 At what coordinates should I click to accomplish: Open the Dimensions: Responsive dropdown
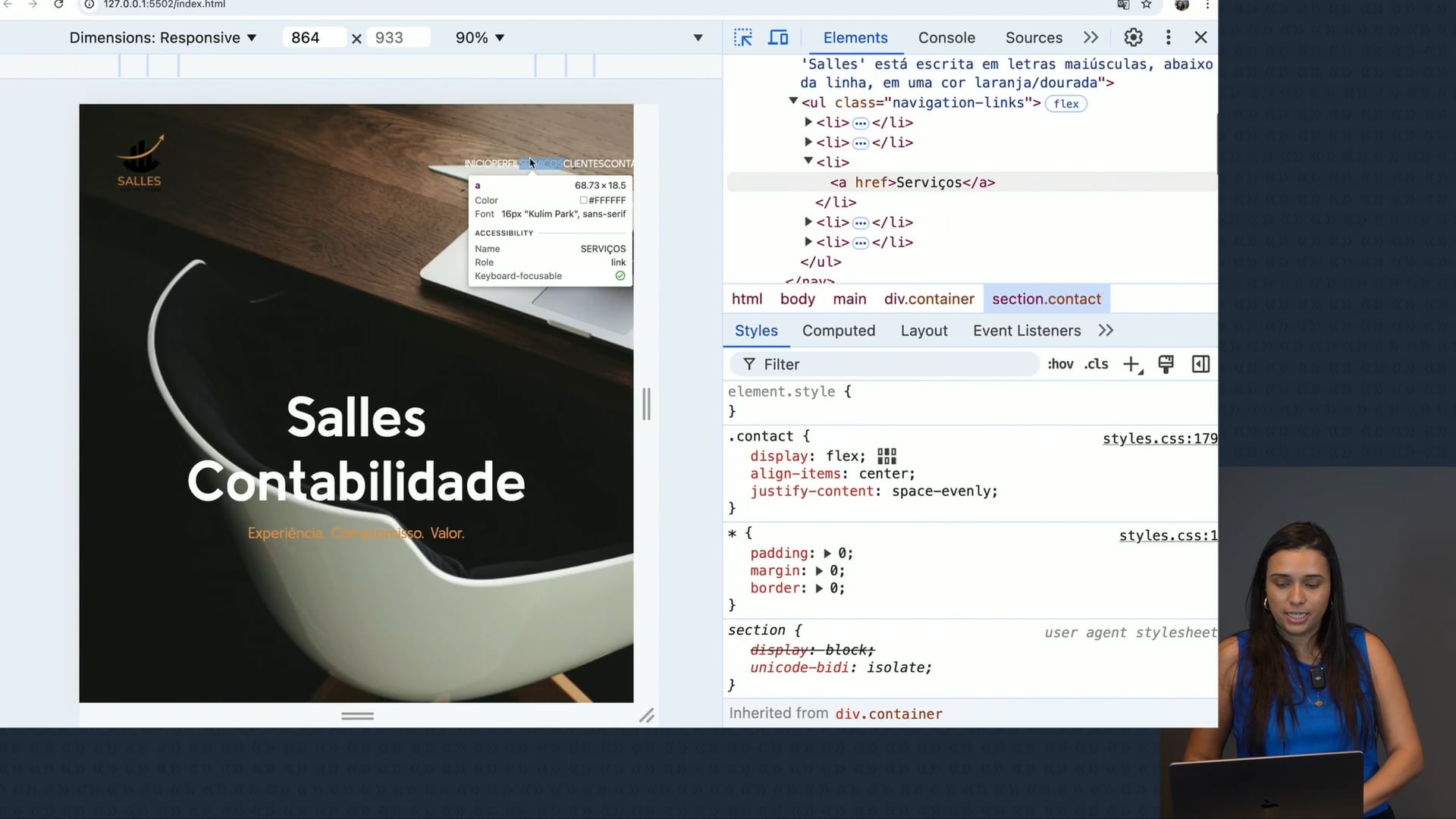[x=162, y=38]
